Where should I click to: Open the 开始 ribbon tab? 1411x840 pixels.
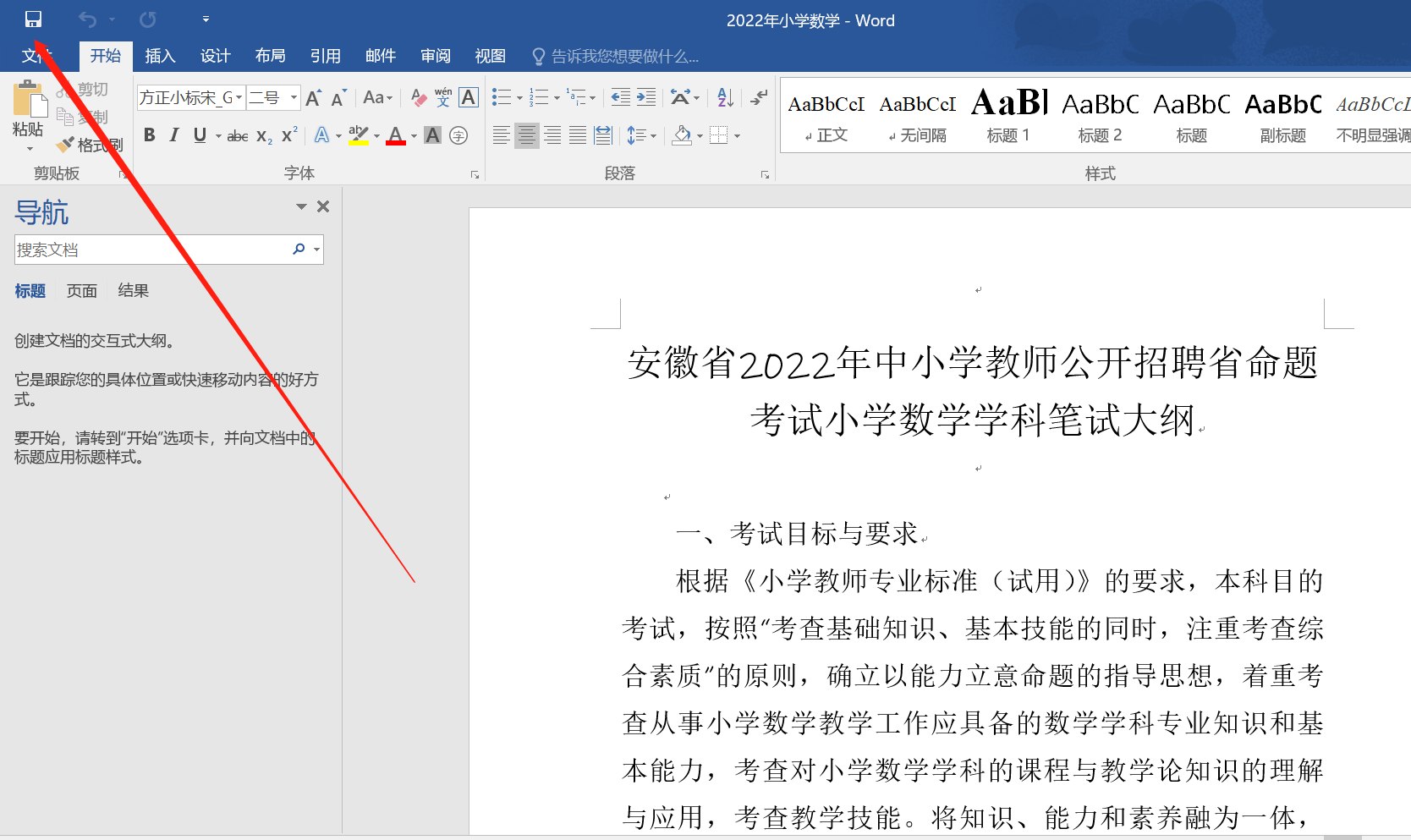click(x=106, y=56)
